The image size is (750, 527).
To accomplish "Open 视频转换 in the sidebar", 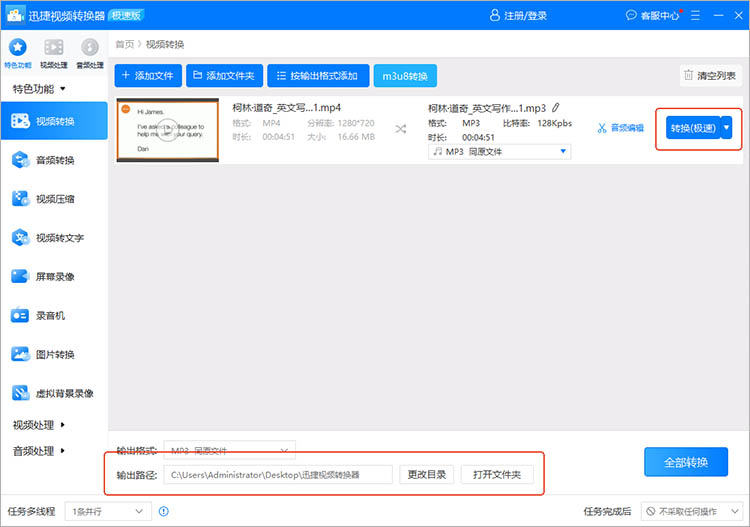I will (54, 121).
